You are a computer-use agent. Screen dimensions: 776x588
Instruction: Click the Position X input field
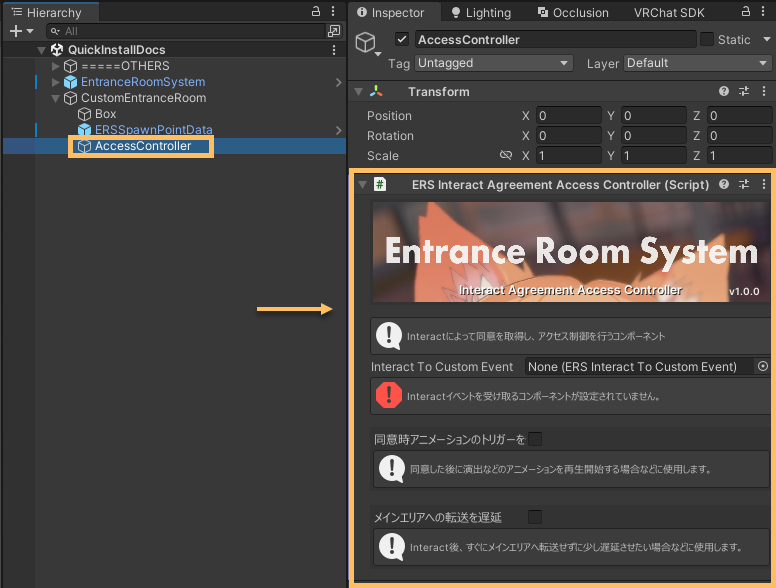(568, 116)
